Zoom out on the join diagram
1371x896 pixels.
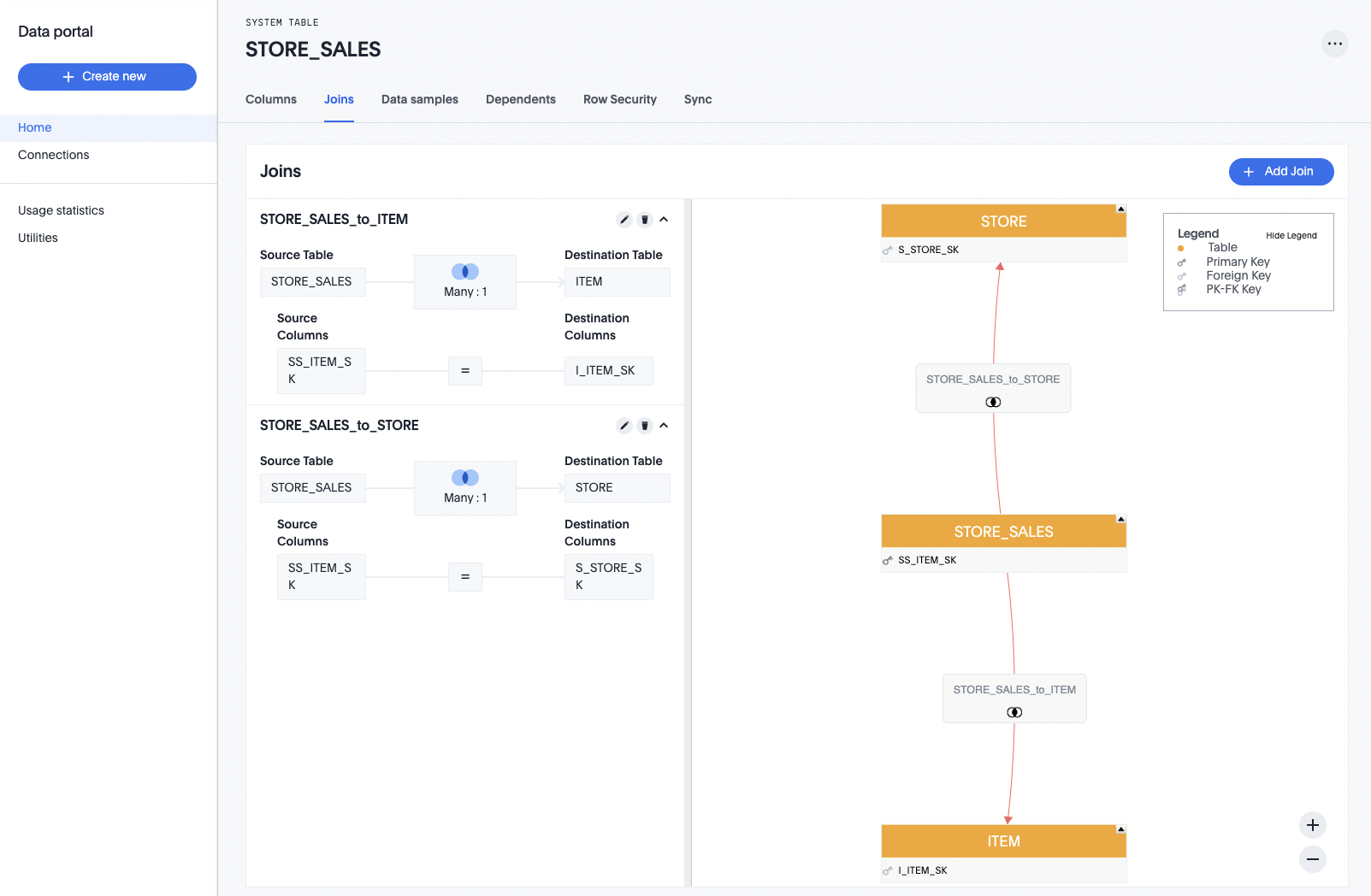(1312, 858)
